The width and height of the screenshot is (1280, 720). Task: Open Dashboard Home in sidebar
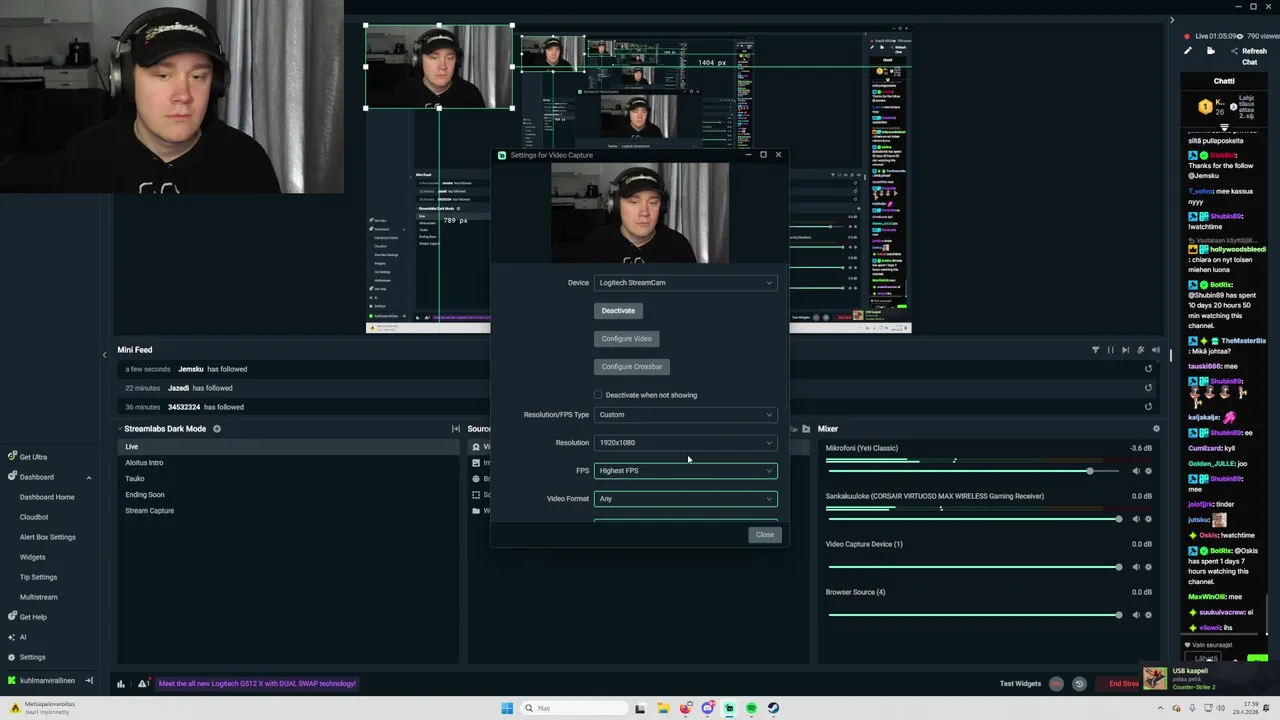click(47, 497)
